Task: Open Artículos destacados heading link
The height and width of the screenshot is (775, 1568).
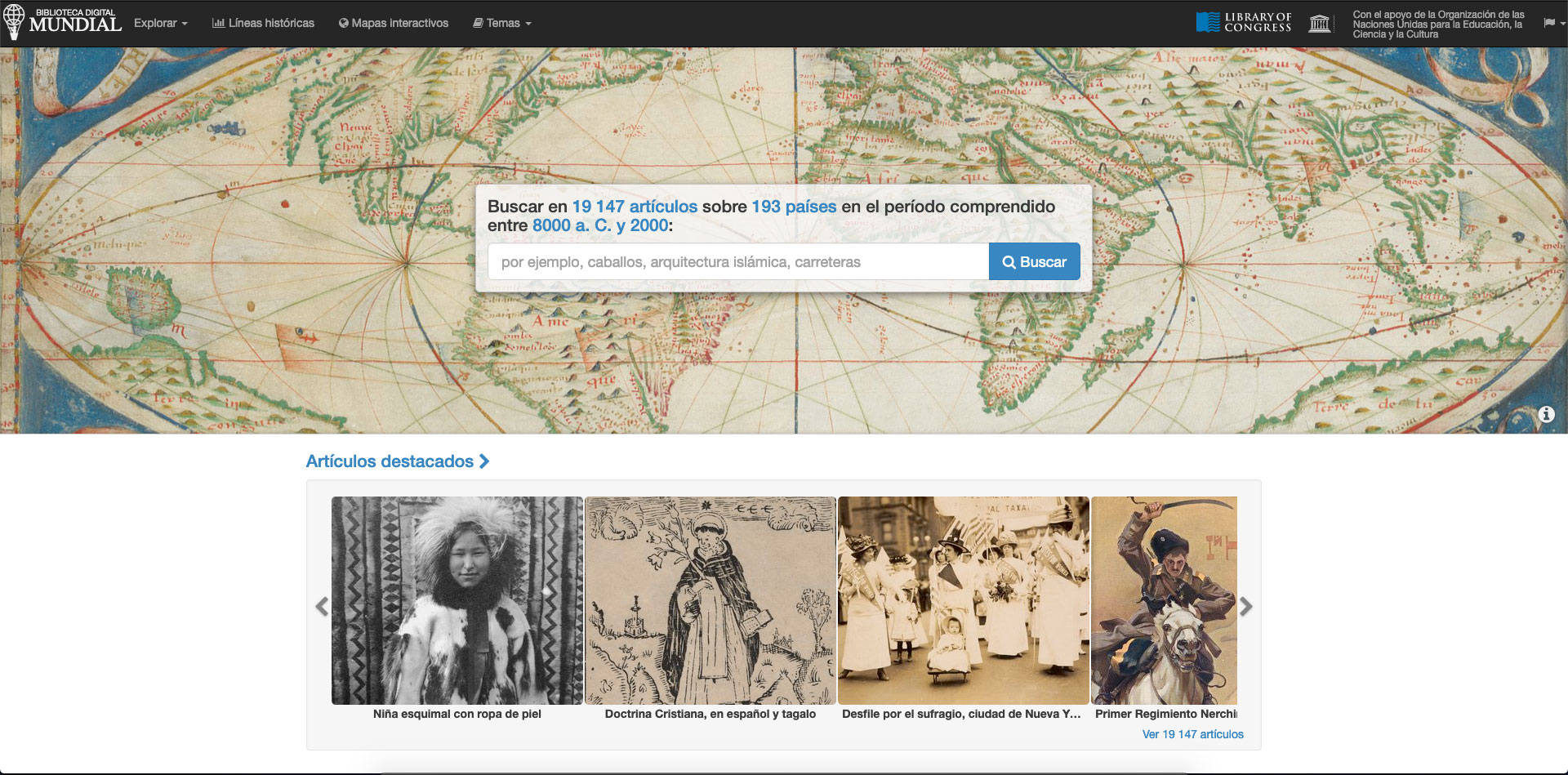Action: 398,461
